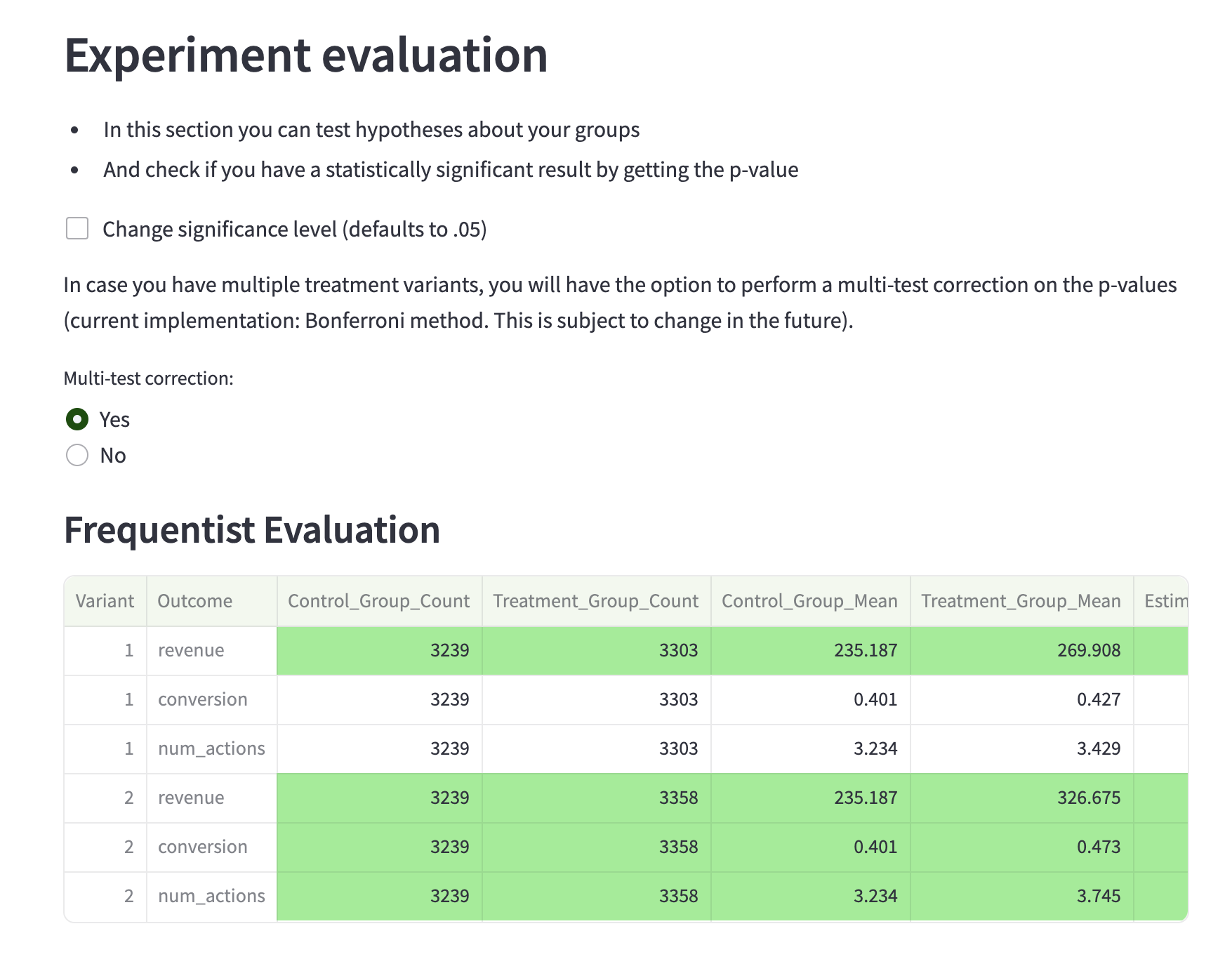This screenshot has width=1232, height=971.
Task: Select the variant 2 num_actions outcome cell
Action: [211, 896]
